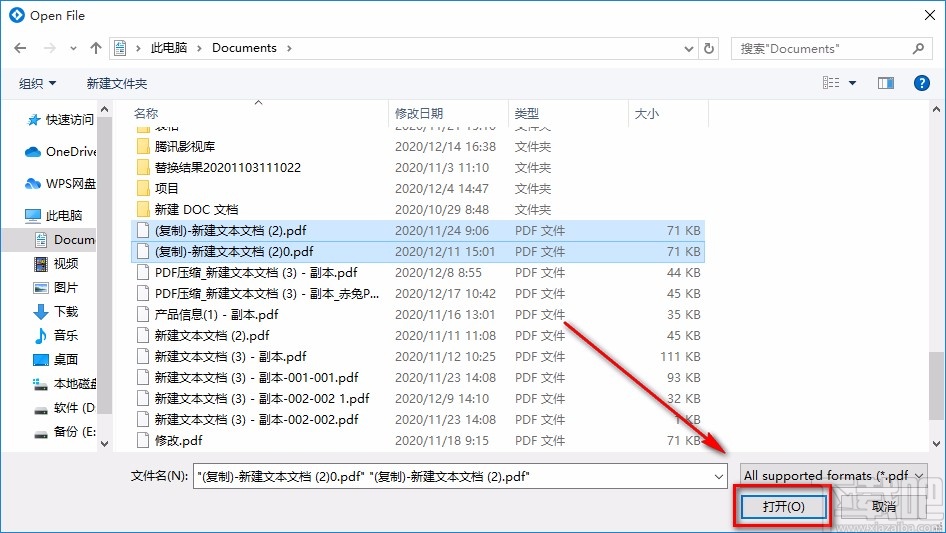Select OneDrive in sidebar

[60, 152]
